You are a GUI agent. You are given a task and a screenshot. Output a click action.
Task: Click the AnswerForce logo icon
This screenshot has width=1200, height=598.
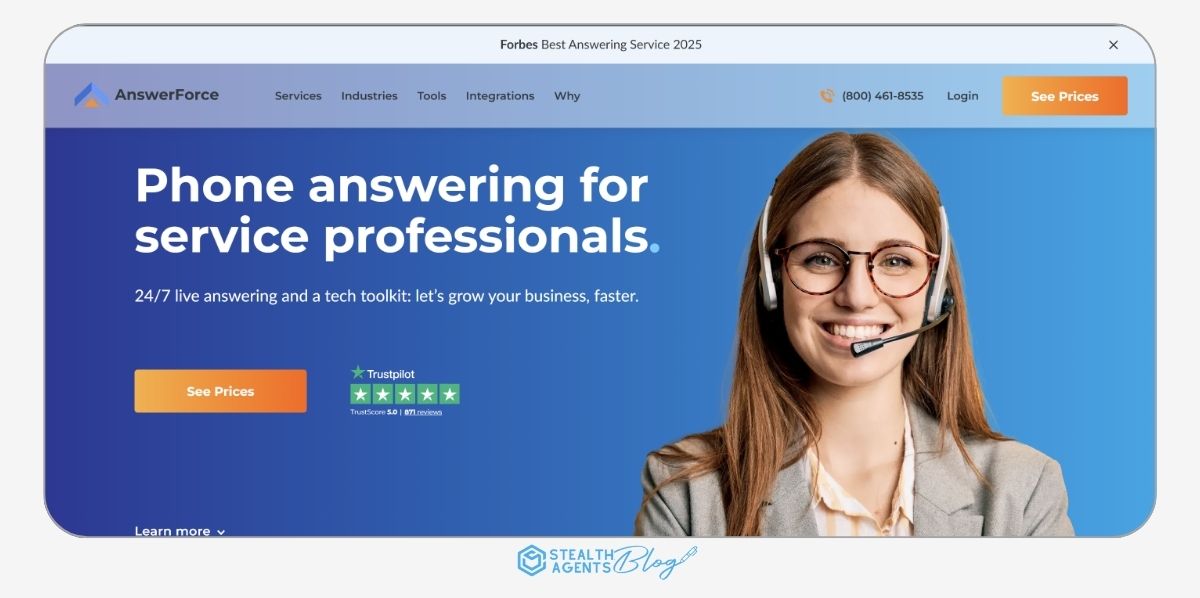click(92, 95)
